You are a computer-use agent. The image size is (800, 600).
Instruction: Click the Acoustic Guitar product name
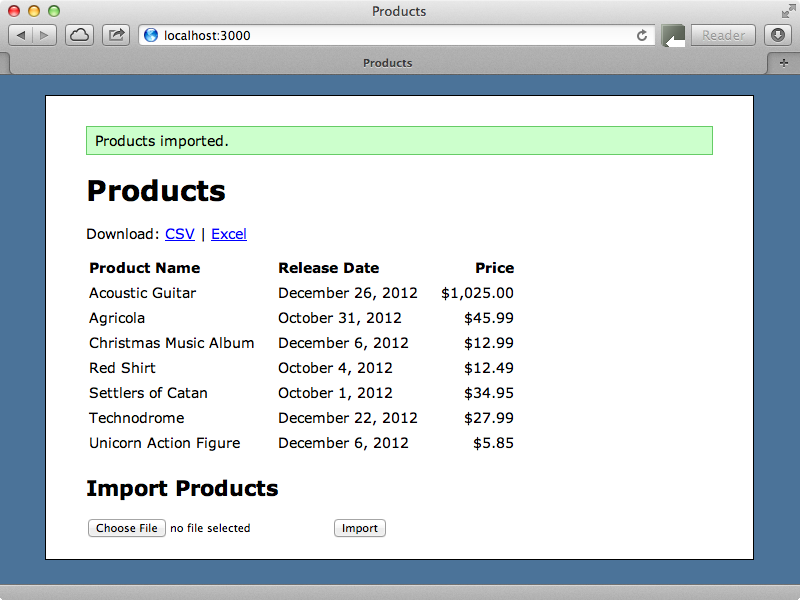tap(142, 293)
